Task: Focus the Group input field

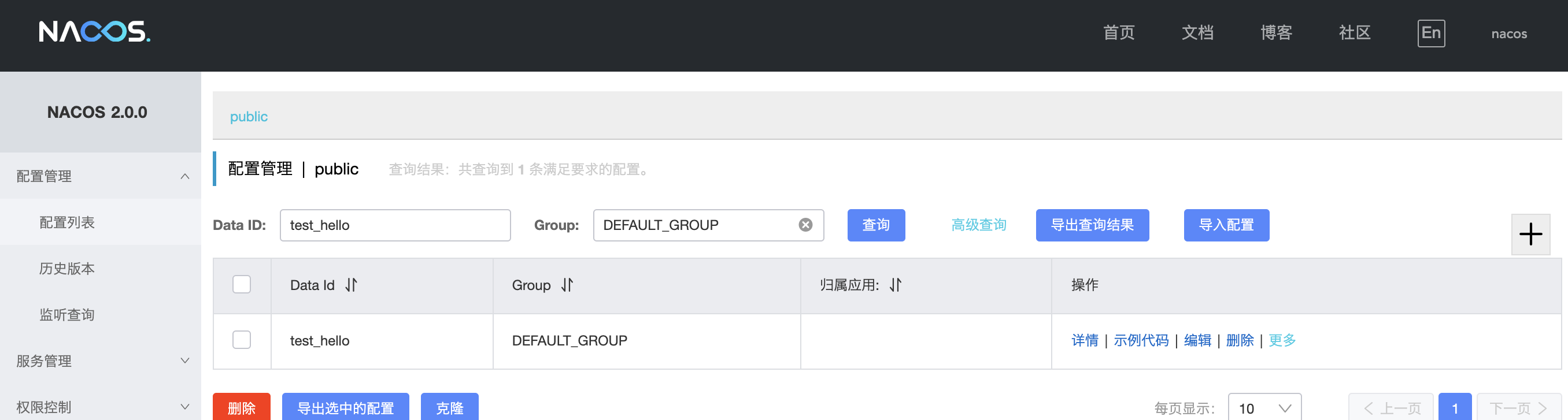Action: tap(708, 225)
